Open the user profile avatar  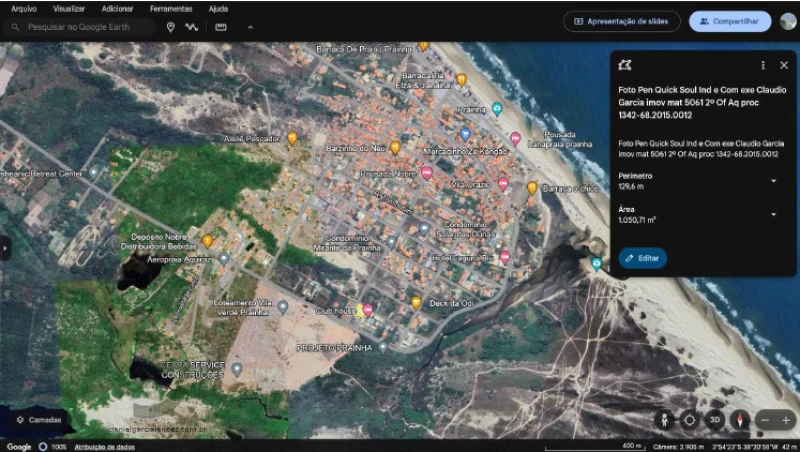tap(788, 21)
